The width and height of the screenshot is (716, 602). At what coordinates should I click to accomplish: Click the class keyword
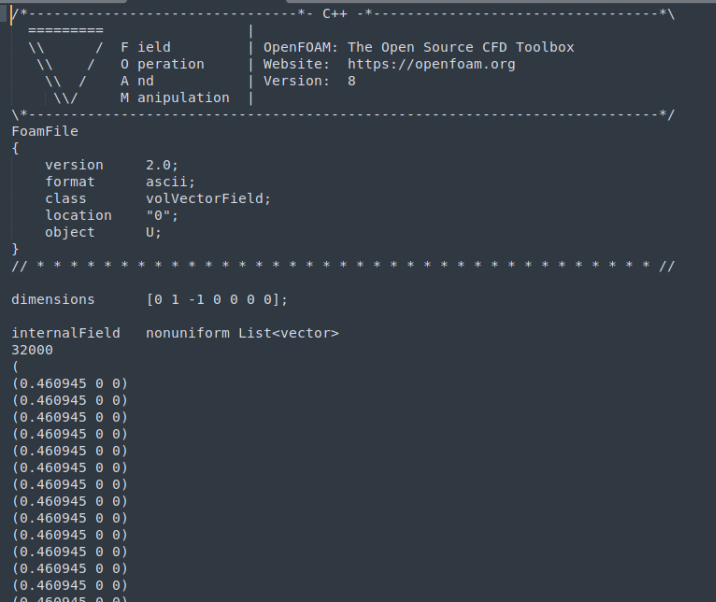tap(66, 199)
